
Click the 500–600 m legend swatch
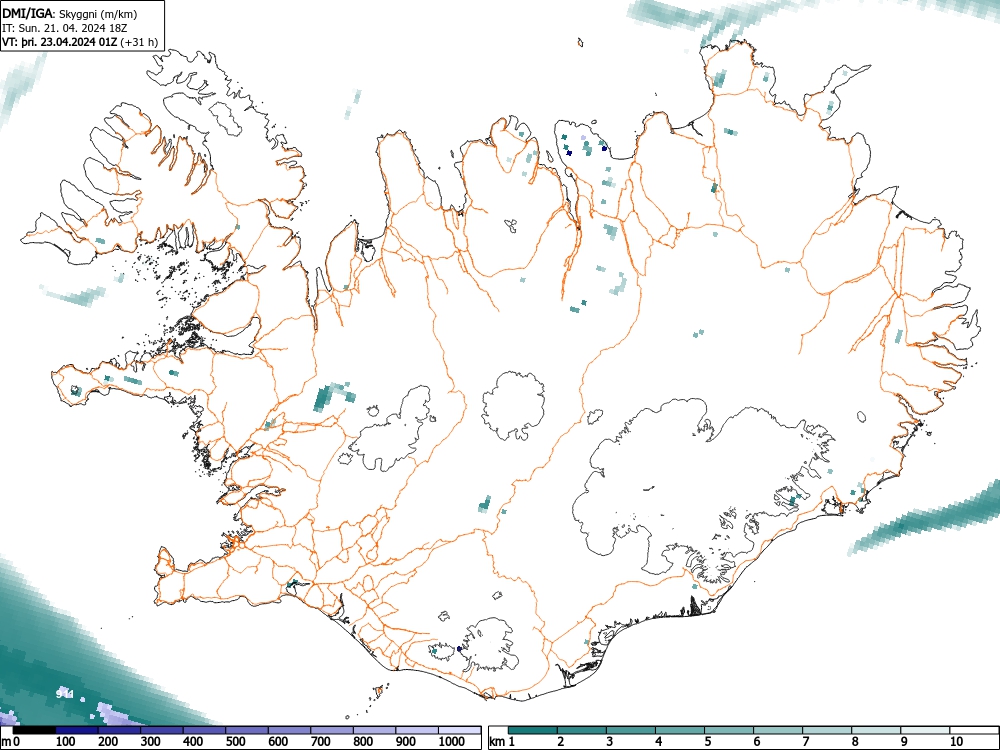247,730
